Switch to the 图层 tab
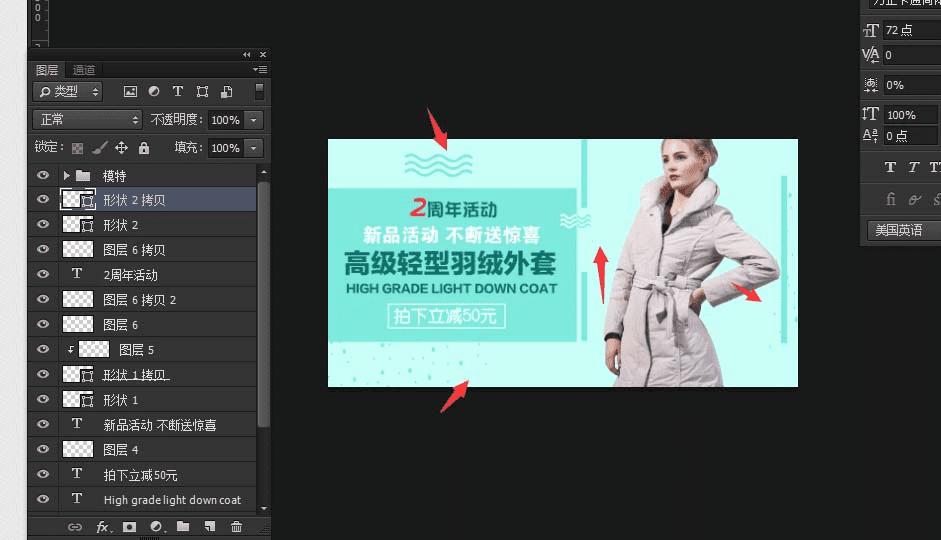The image size is (941, 540). [47, 70]
